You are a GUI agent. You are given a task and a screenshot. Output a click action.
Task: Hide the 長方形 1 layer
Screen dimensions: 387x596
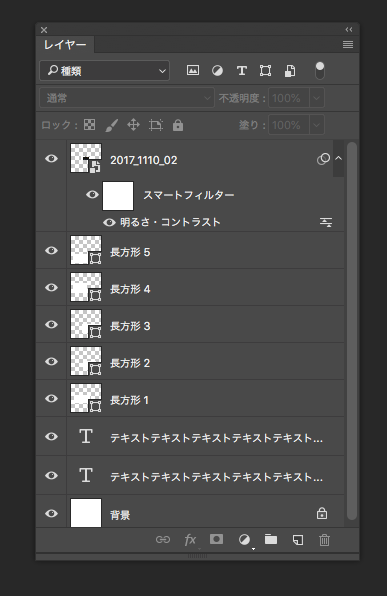tap(51, 398)
